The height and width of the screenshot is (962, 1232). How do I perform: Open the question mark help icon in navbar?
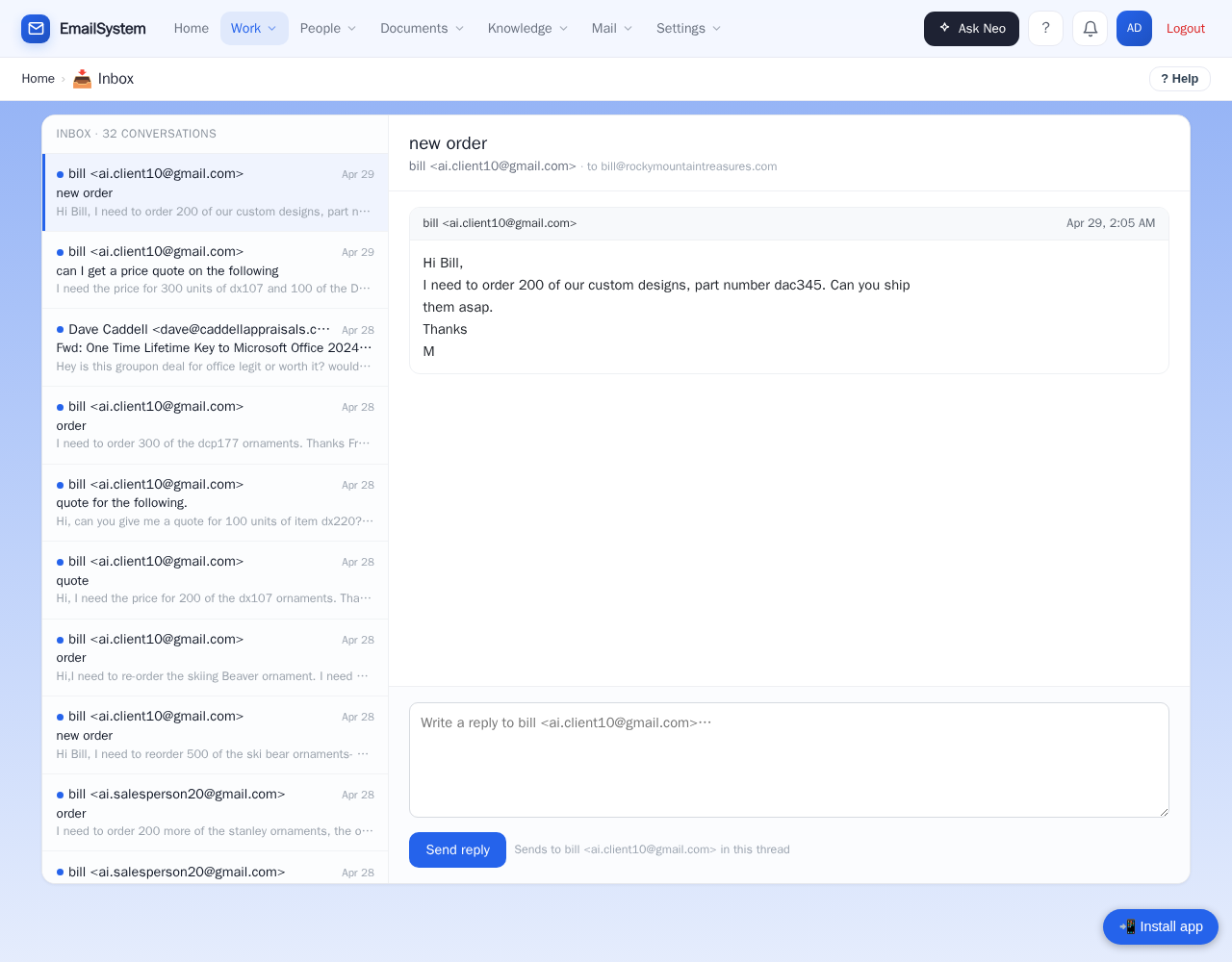[x=1045, y=29]
